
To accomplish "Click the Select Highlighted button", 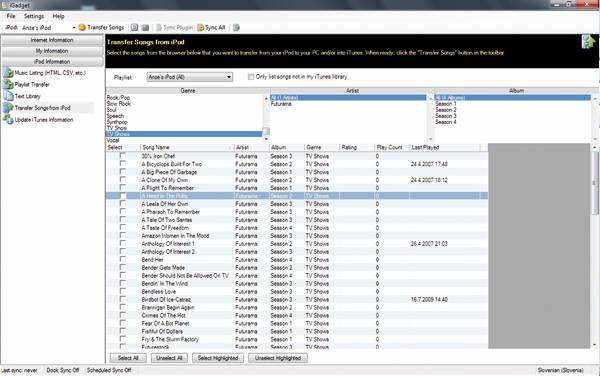I will point(218,358).
